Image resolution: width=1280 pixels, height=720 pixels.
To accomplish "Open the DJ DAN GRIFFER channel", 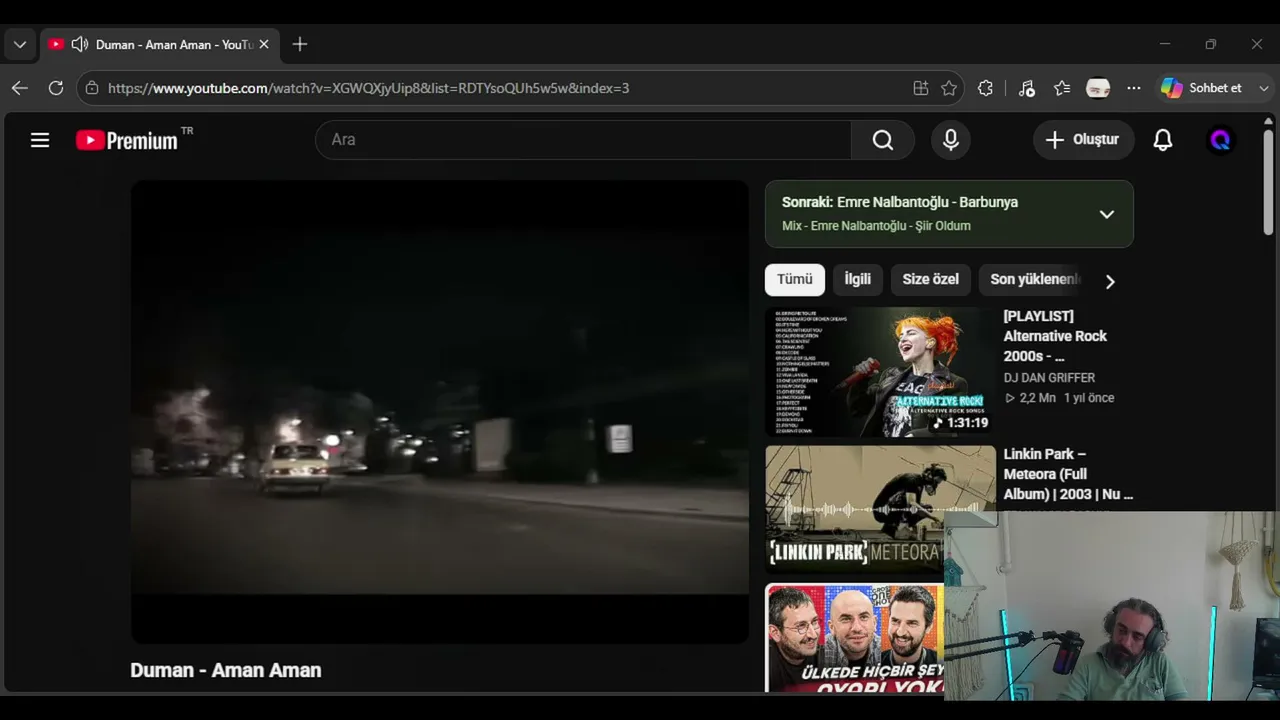I will tap(1049, 378).
